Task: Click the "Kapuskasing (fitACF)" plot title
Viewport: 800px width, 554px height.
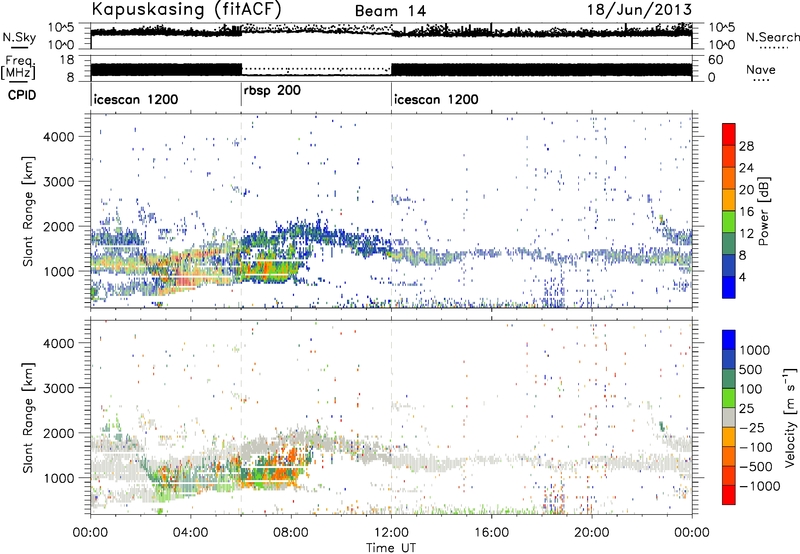Action: click(x=186, y=9)
